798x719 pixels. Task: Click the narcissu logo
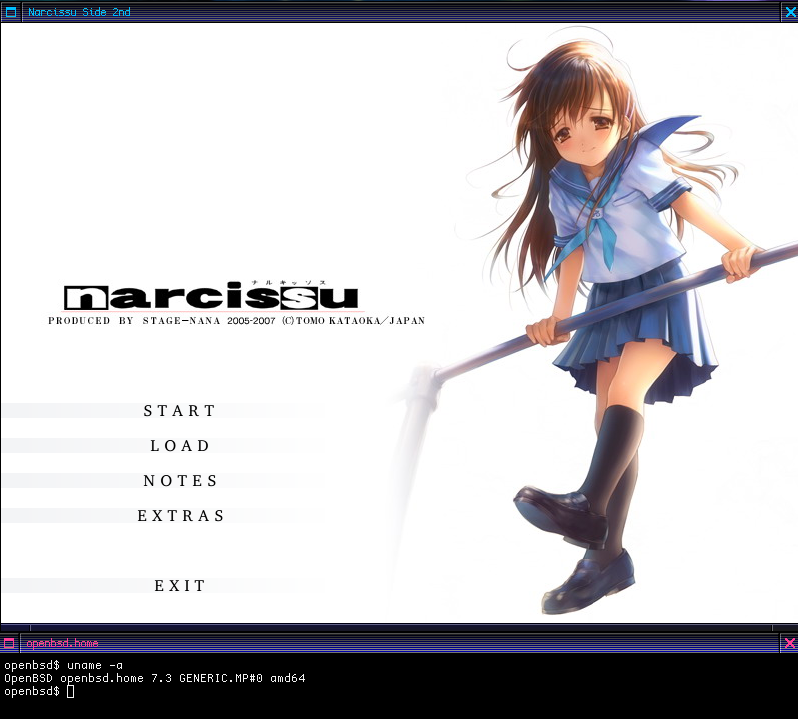[x=210, y=297]
